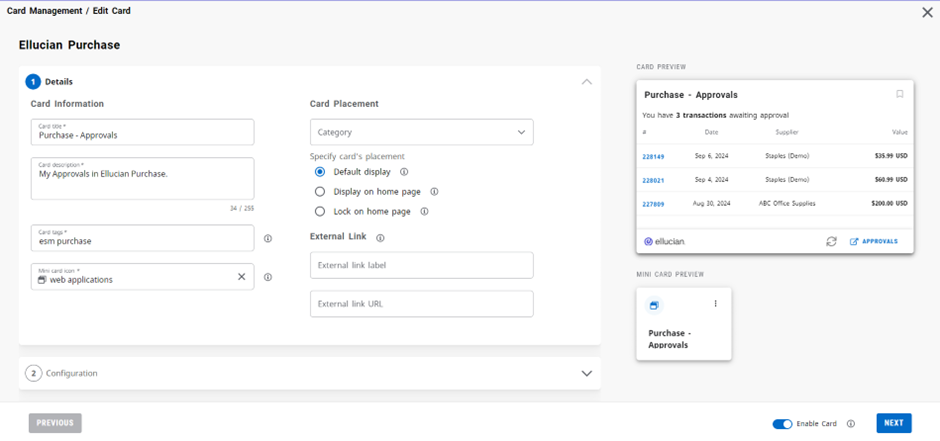Image resolution: width=940 pixels, height=441 pixels.
Task: Show info for Display on home page
Action: [x=434, y=192]
